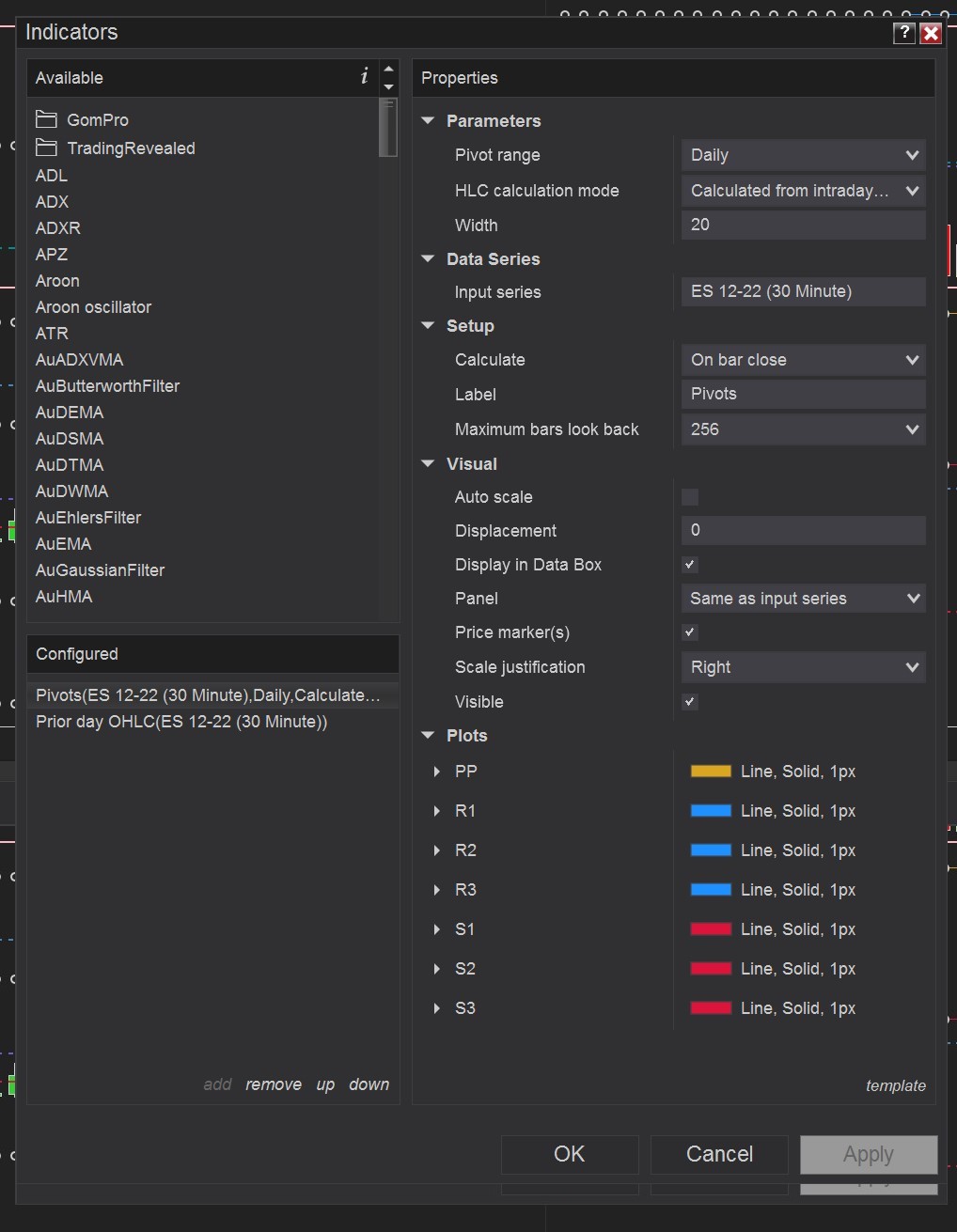Click the Width input field
Image resolution: width=957 pixels, height=1232 pixels.
[803, 225]
